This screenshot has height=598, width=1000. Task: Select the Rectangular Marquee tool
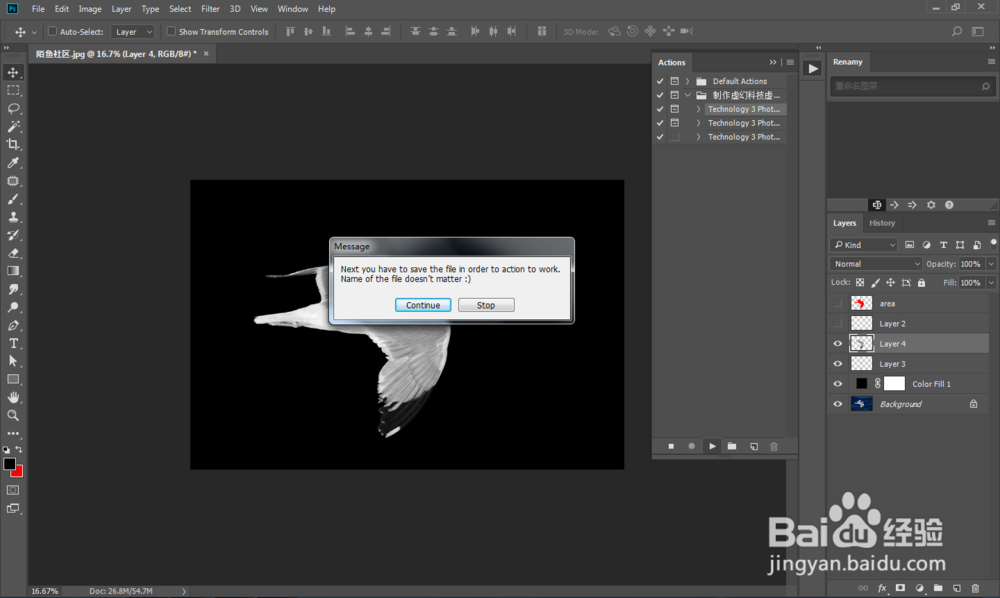coord(13,90)
